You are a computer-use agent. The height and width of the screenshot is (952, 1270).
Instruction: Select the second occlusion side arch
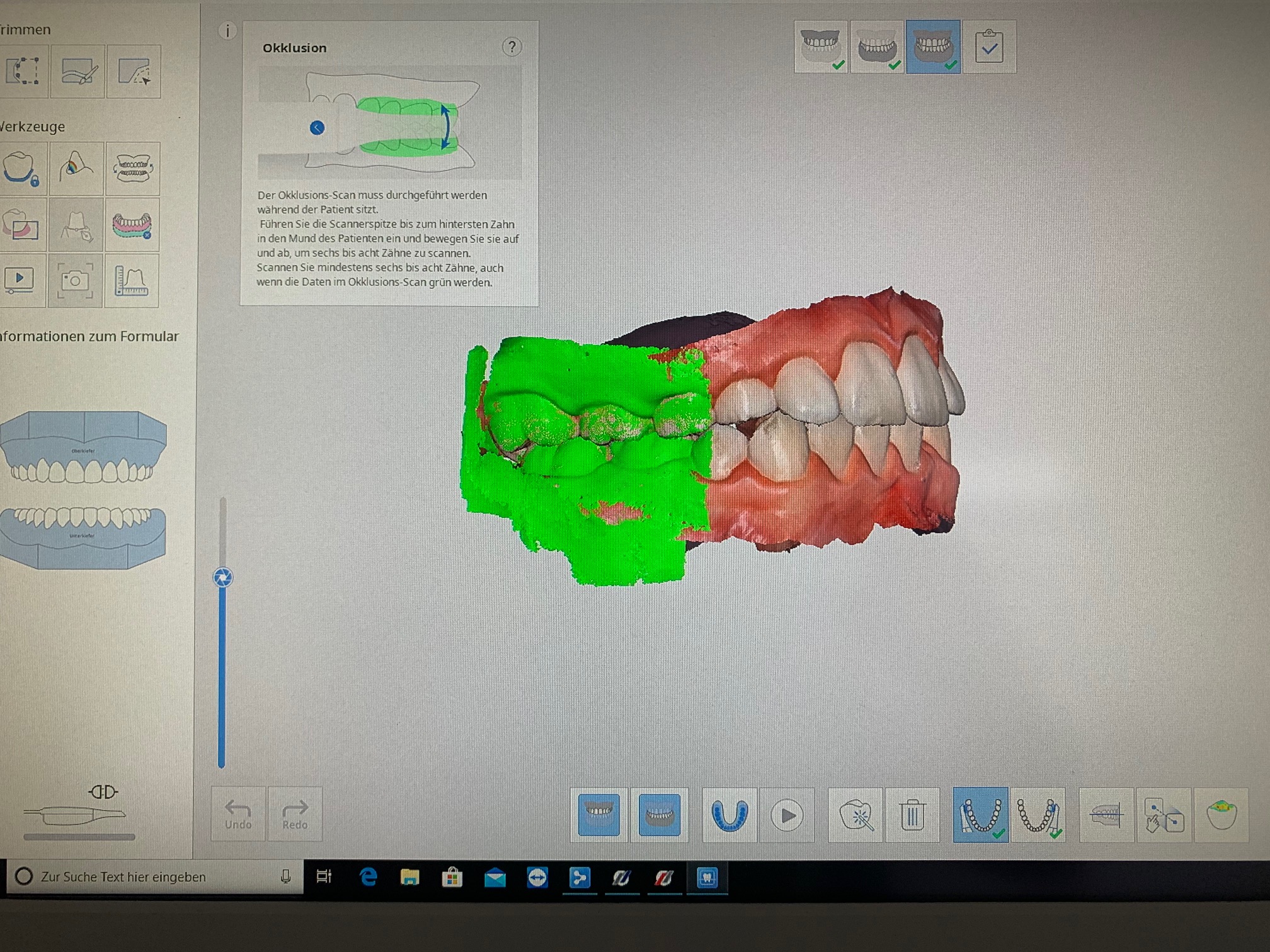tap(1038, 815)
